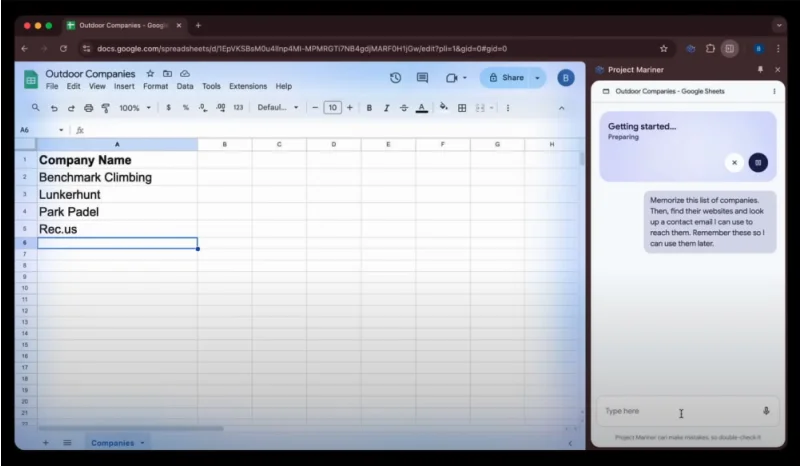Toggle italic formatting
Screen dimensions: 800x466
click(386, 108)
